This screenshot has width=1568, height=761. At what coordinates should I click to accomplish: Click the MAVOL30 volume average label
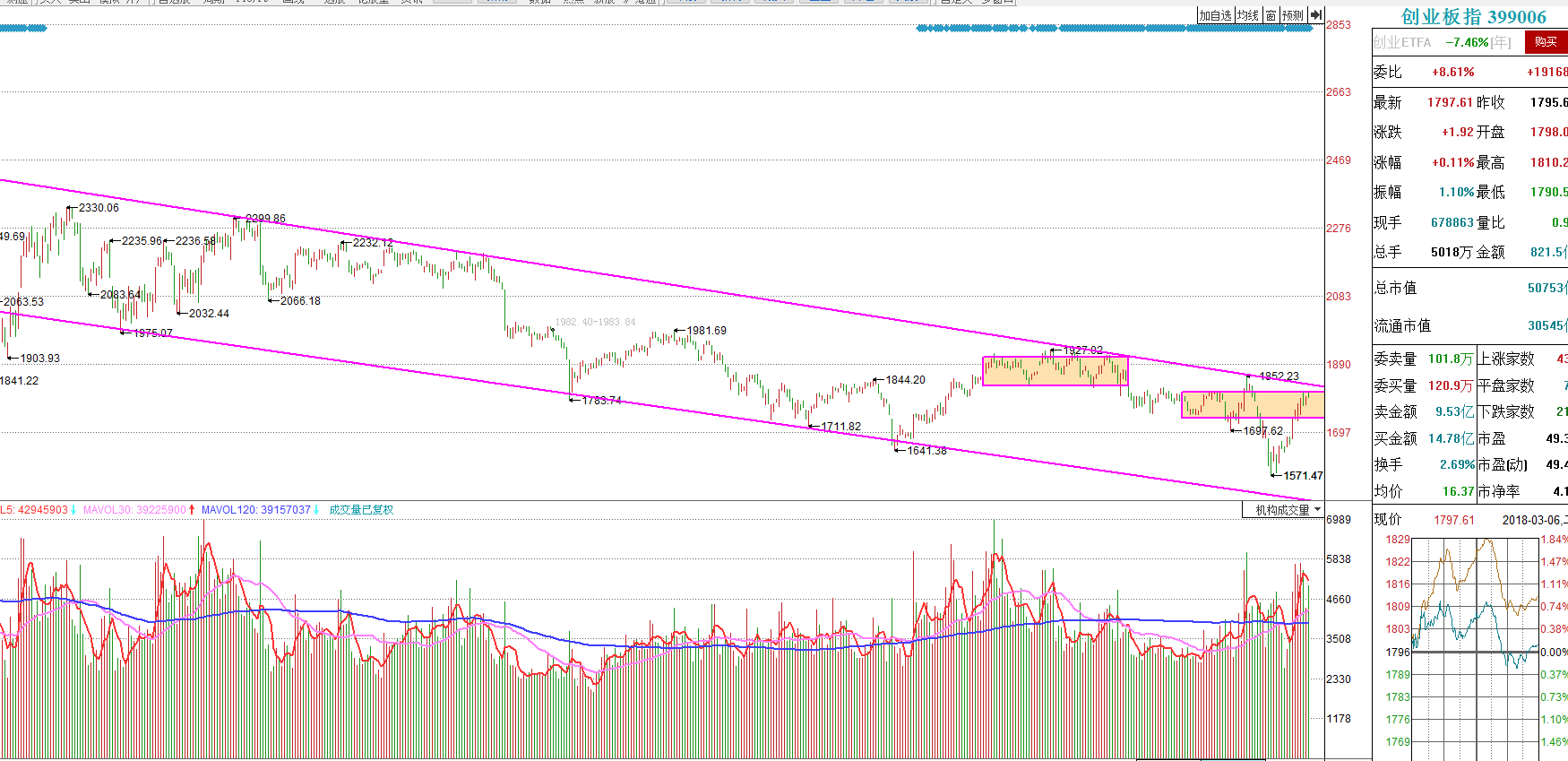134,510
